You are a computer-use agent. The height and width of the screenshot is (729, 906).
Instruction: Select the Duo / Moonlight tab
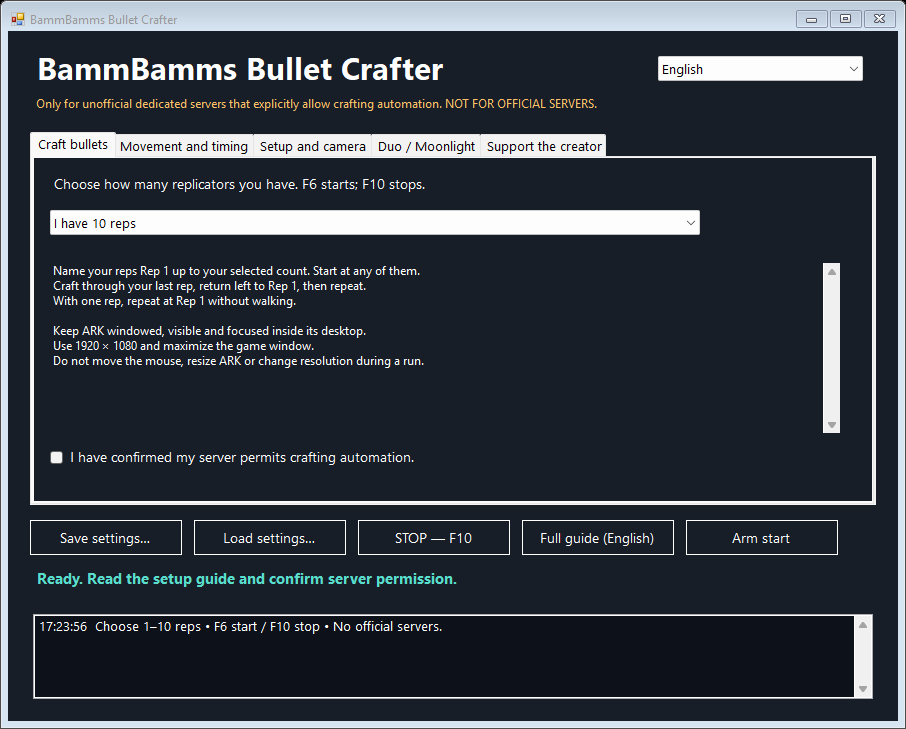coord(426,146)
